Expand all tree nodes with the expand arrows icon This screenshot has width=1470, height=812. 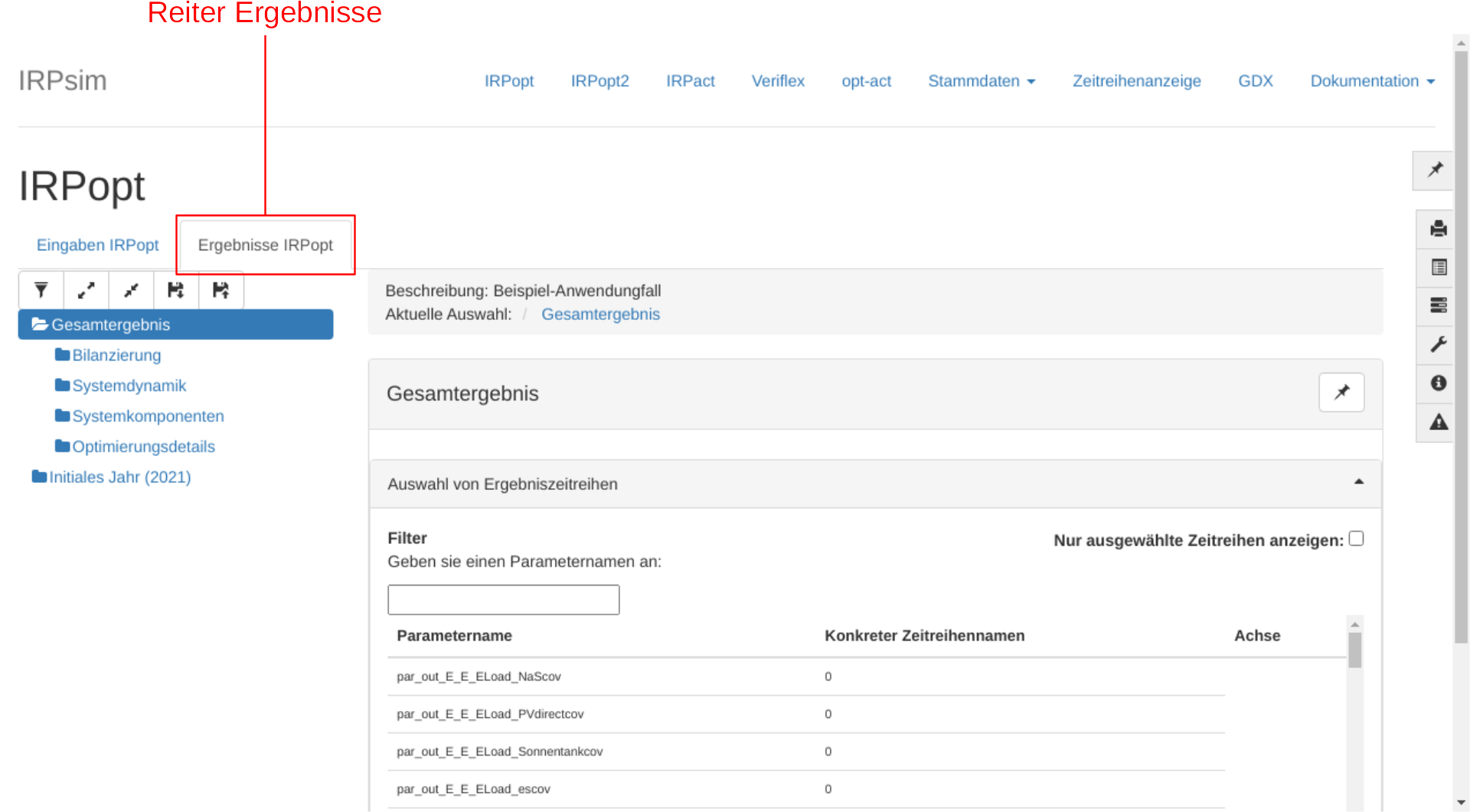point(87,290)
